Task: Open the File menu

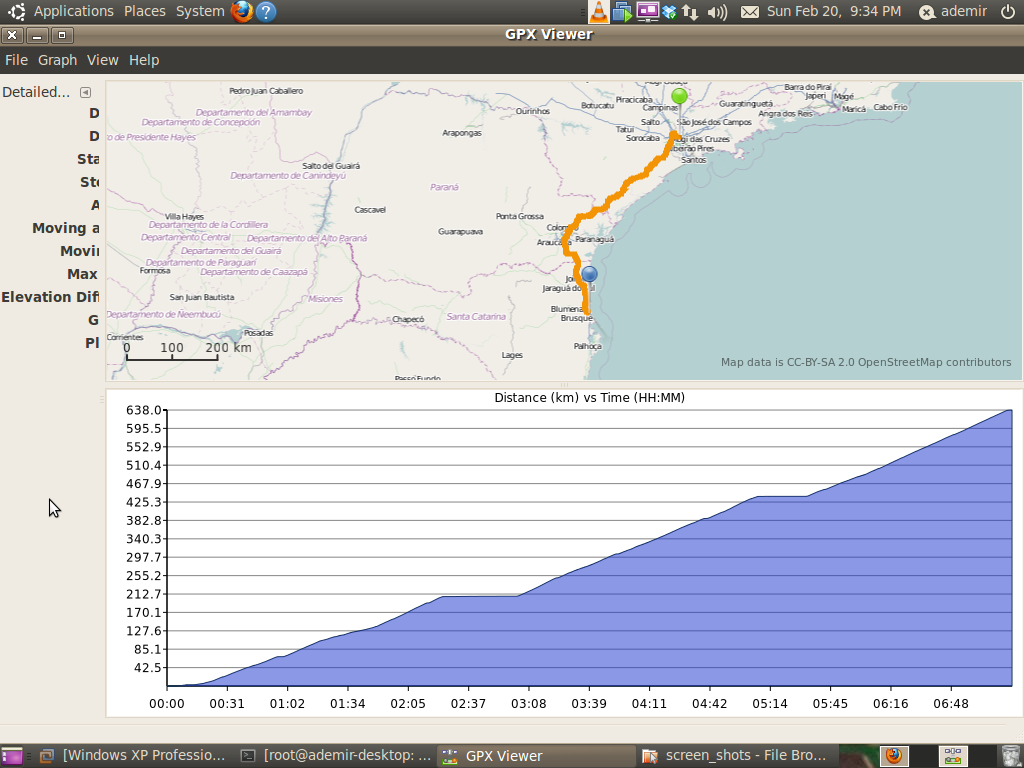Action: click(x=16, y=60)
